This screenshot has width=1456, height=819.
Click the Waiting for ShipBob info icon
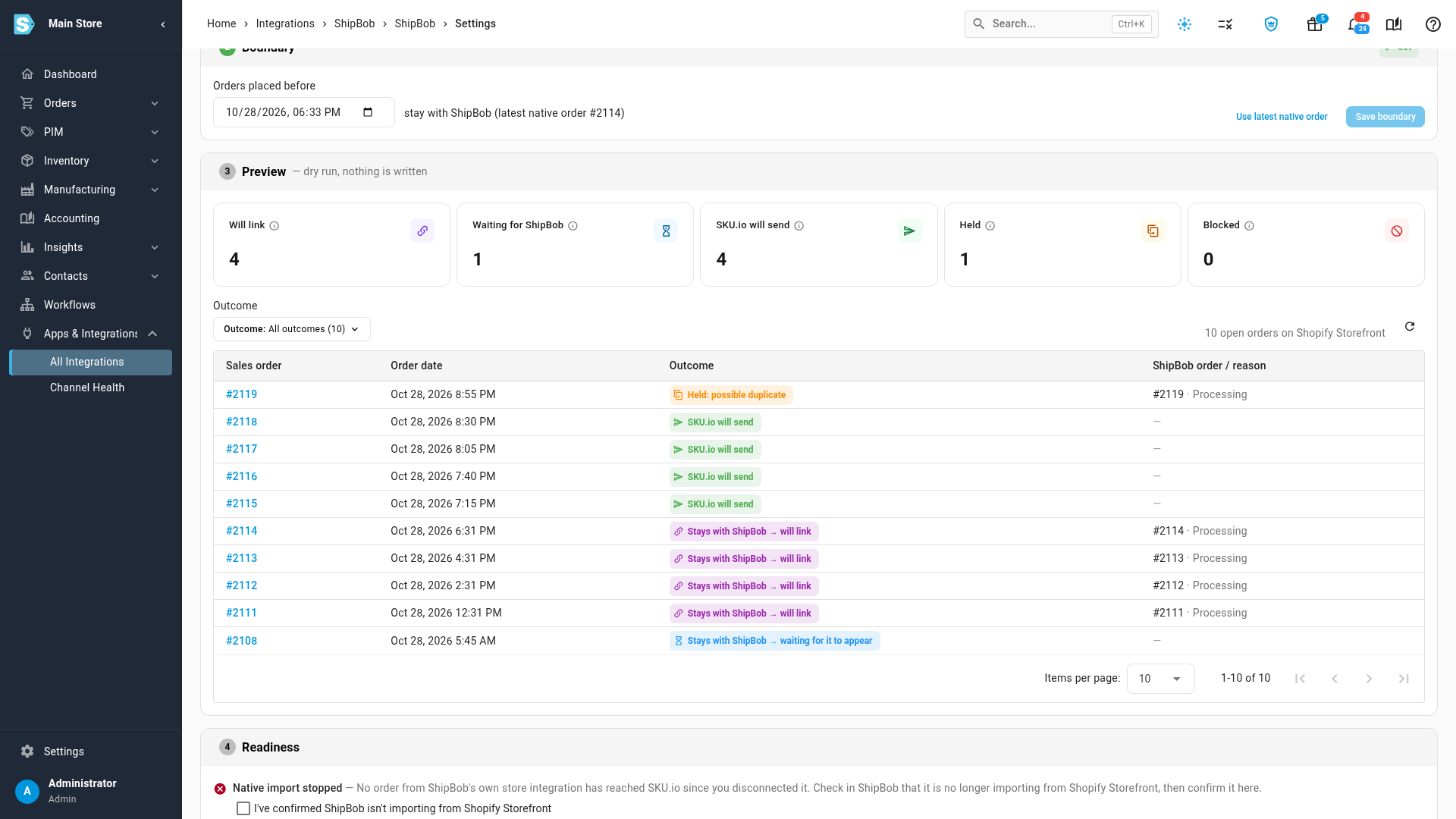[573, 226]
